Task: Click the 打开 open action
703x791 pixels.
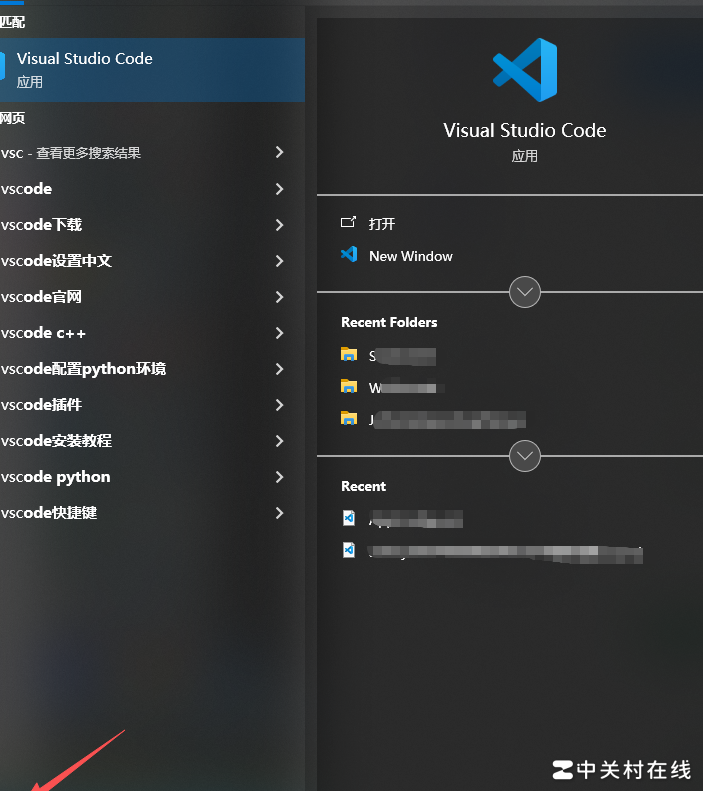Action: point(381,223)
